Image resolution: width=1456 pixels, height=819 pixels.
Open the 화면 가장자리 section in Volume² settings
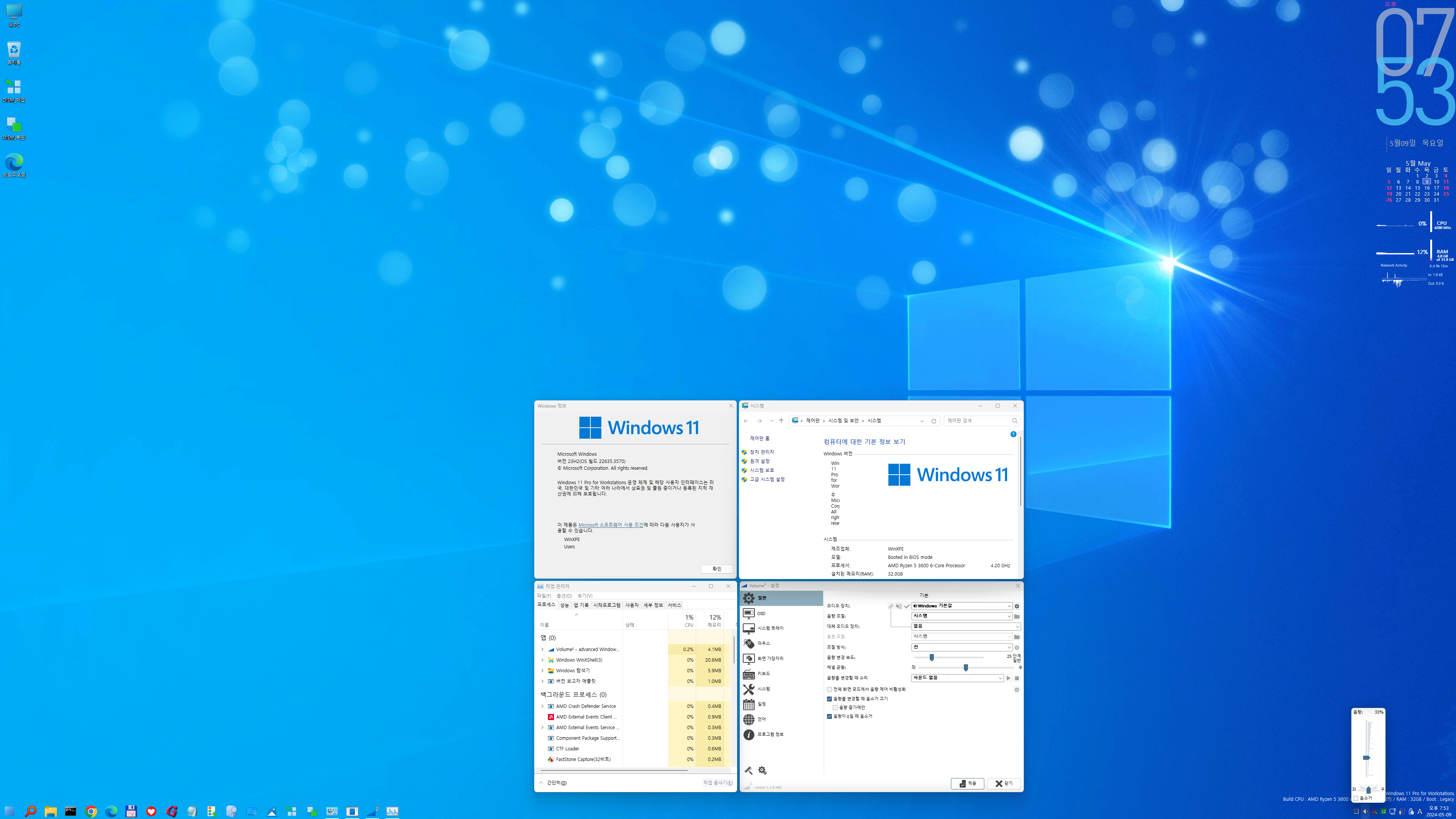pos(781,659)
